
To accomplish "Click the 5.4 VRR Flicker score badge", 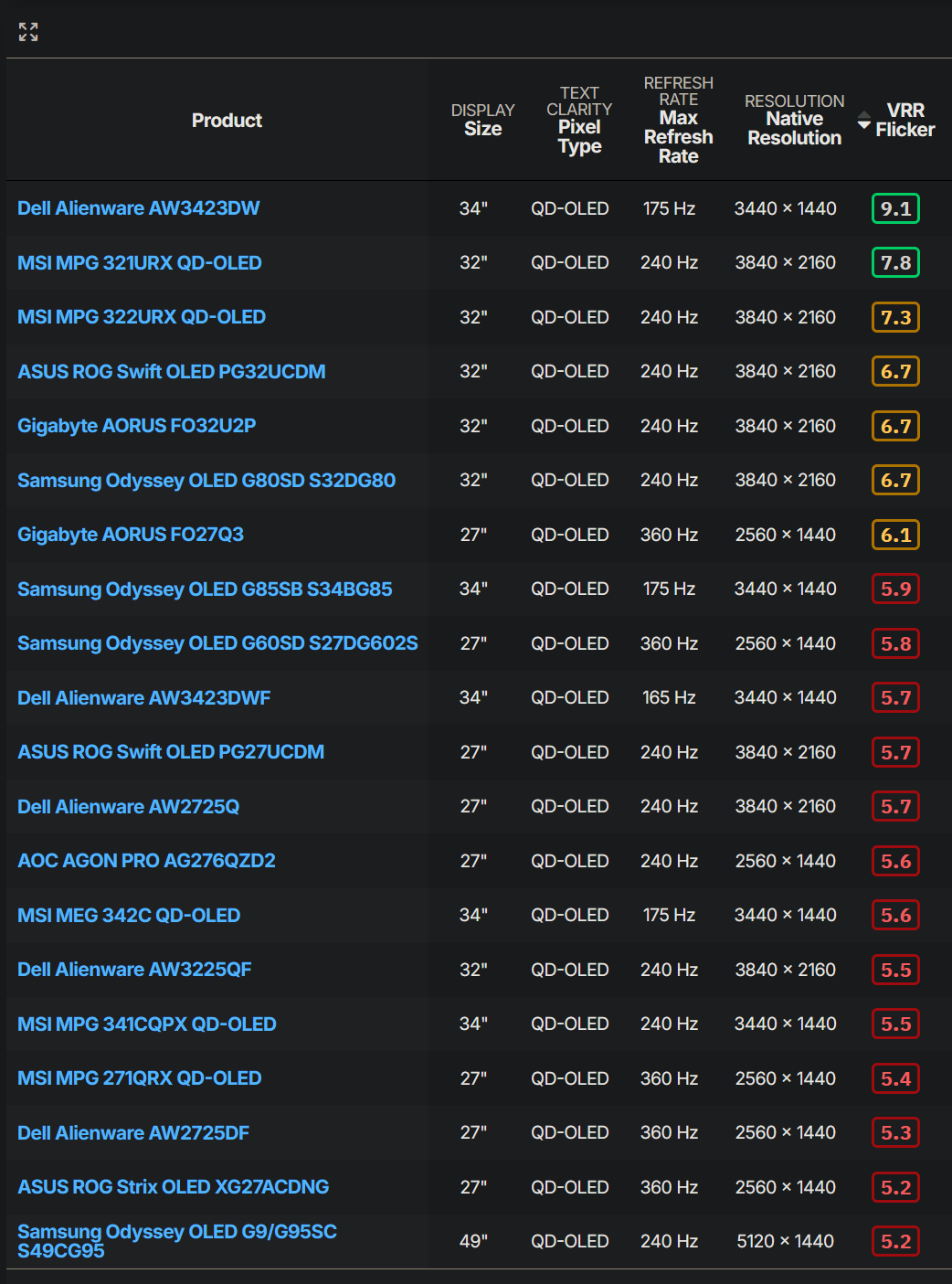I will (895, 1078).
